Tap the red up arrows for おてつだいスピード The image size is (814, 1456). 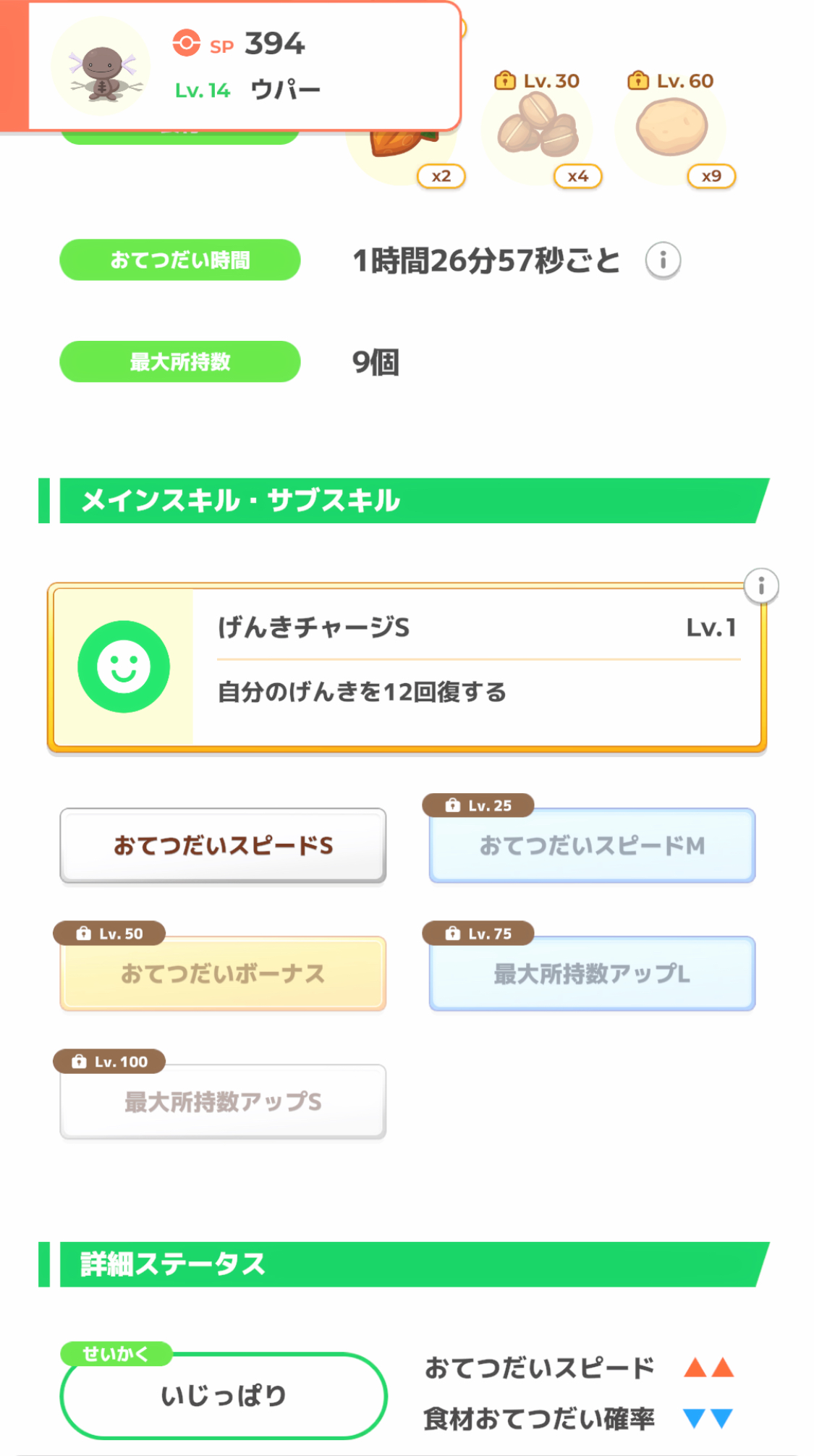(709, 1368)
